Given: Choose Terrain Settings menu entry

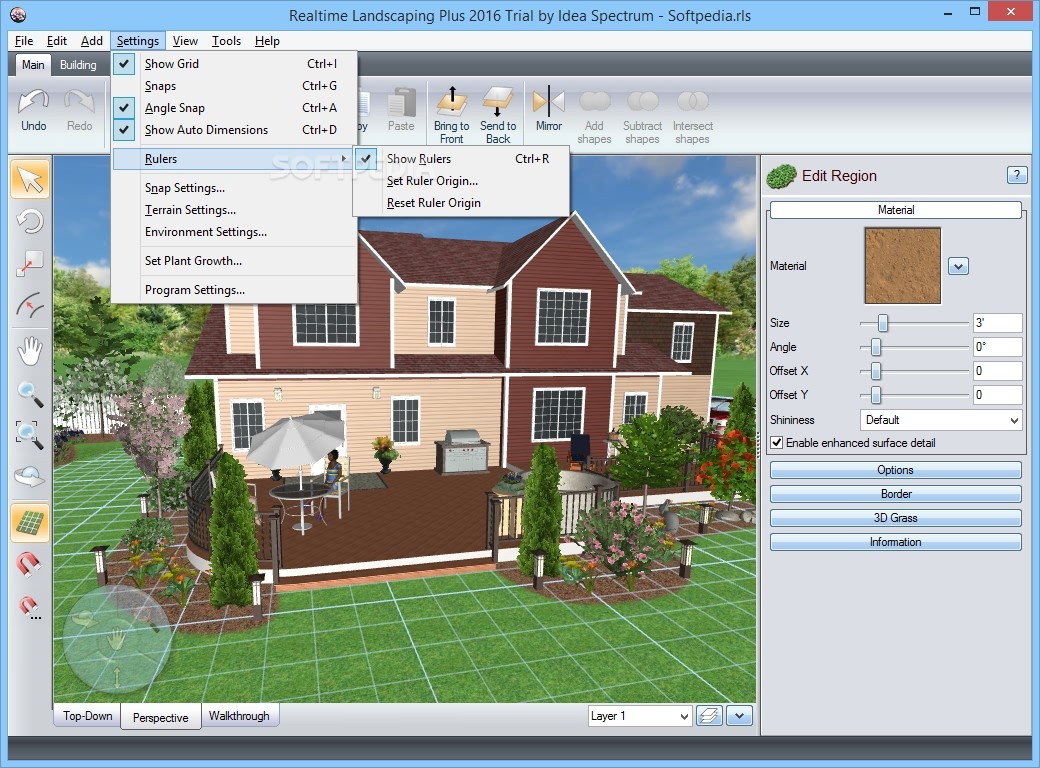Looking at the screenshot, I should pyautogui.click(x=235, y=210).
